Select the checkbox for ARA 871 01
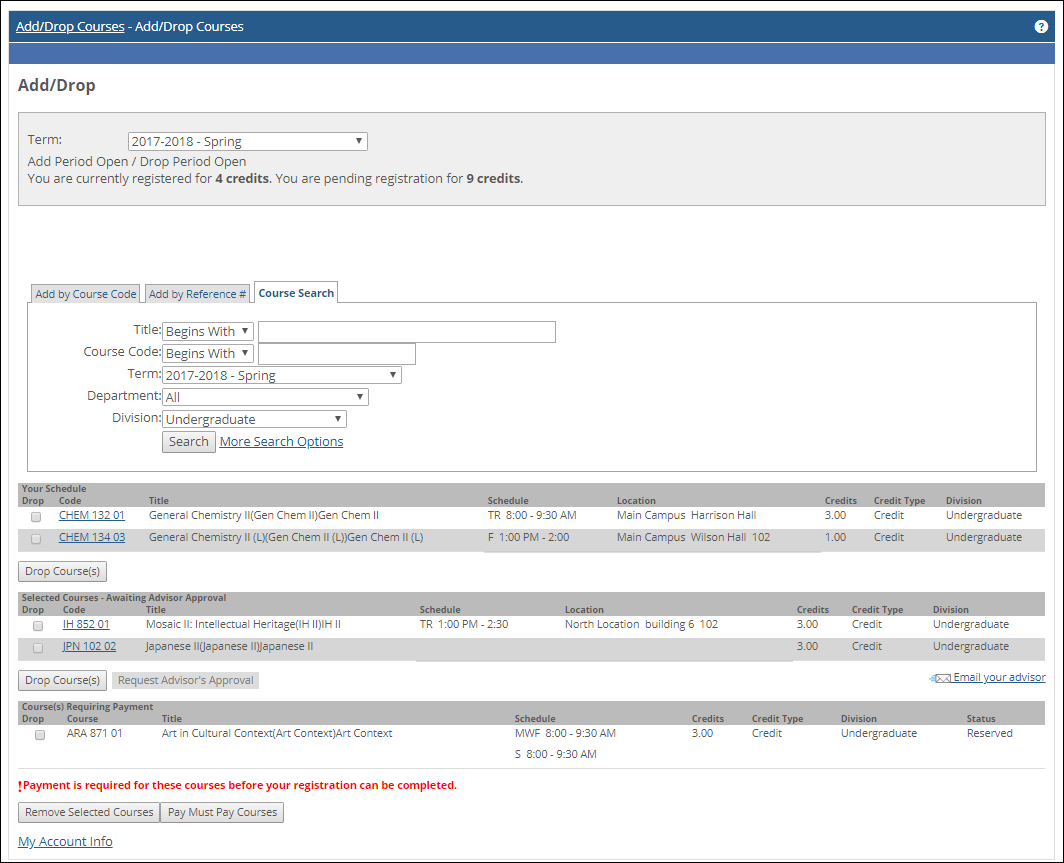 point(40,735)
